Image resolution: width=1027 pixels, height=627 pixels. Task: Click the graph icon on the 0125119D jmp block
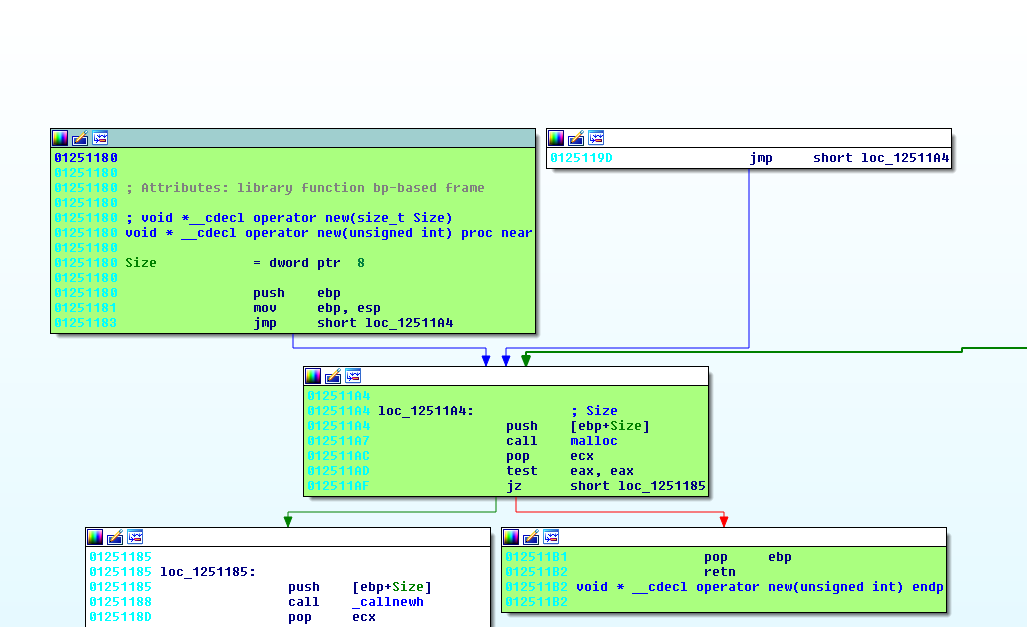596,138
